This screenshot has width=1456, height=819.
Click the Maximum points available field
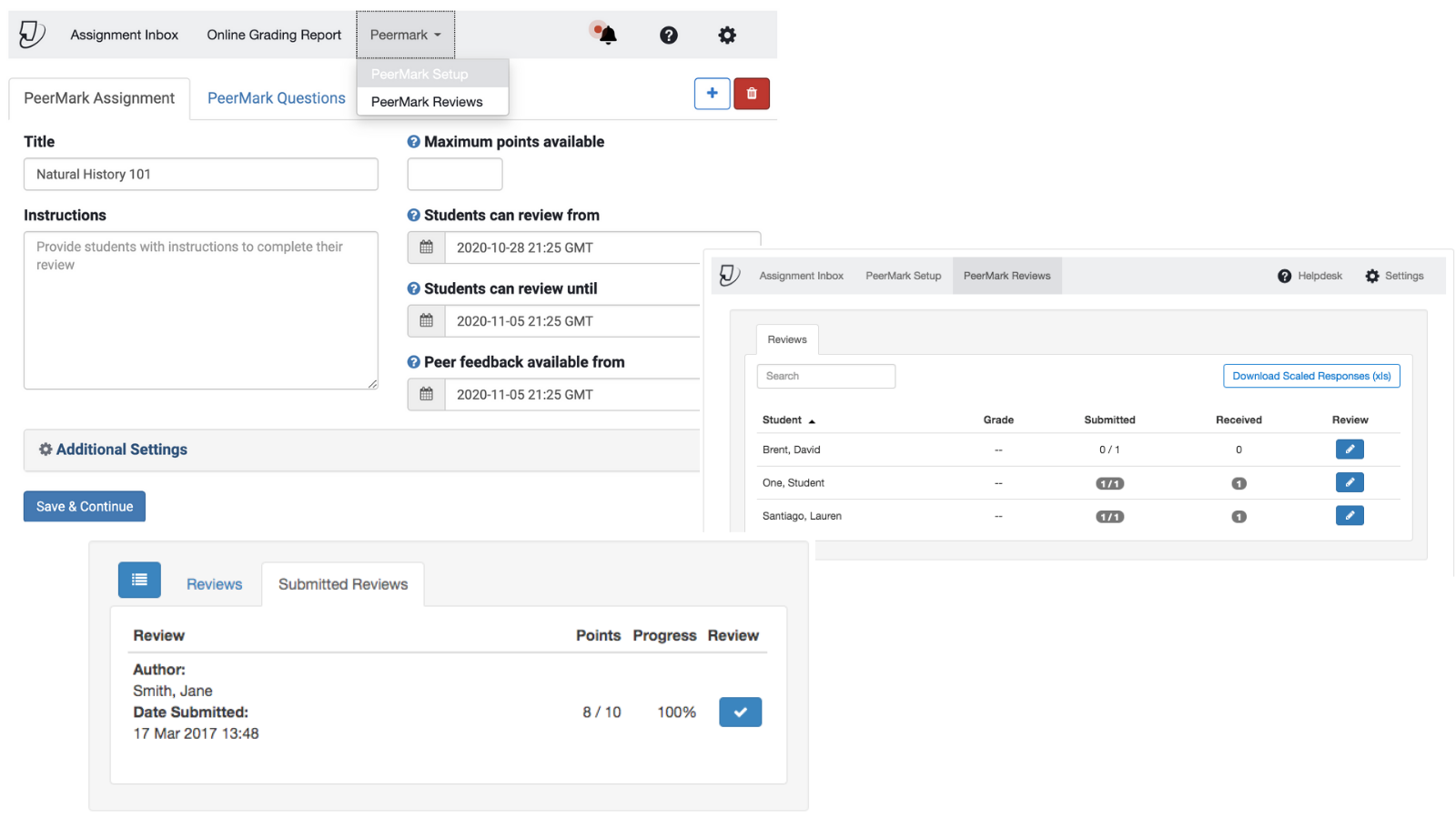(455, 174)
